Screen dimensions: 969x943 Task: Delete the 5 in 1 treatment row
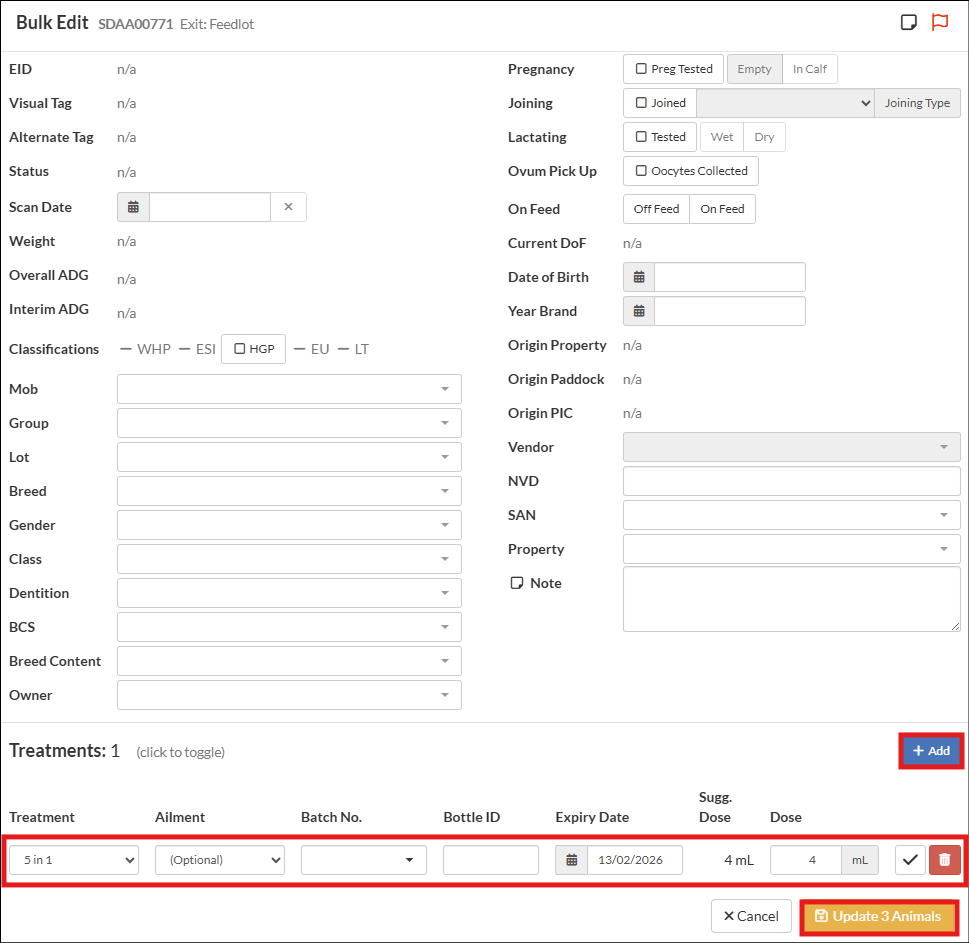tap(945, 860)
